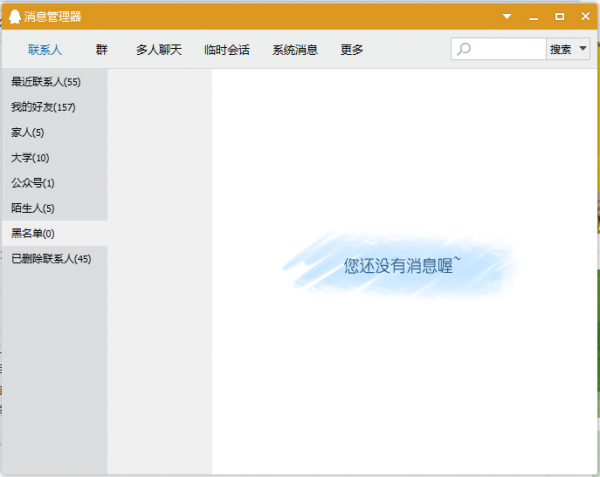Go to the 临时会话 tab
Viewport: 600px width, 477px height.
coord(226,50)
